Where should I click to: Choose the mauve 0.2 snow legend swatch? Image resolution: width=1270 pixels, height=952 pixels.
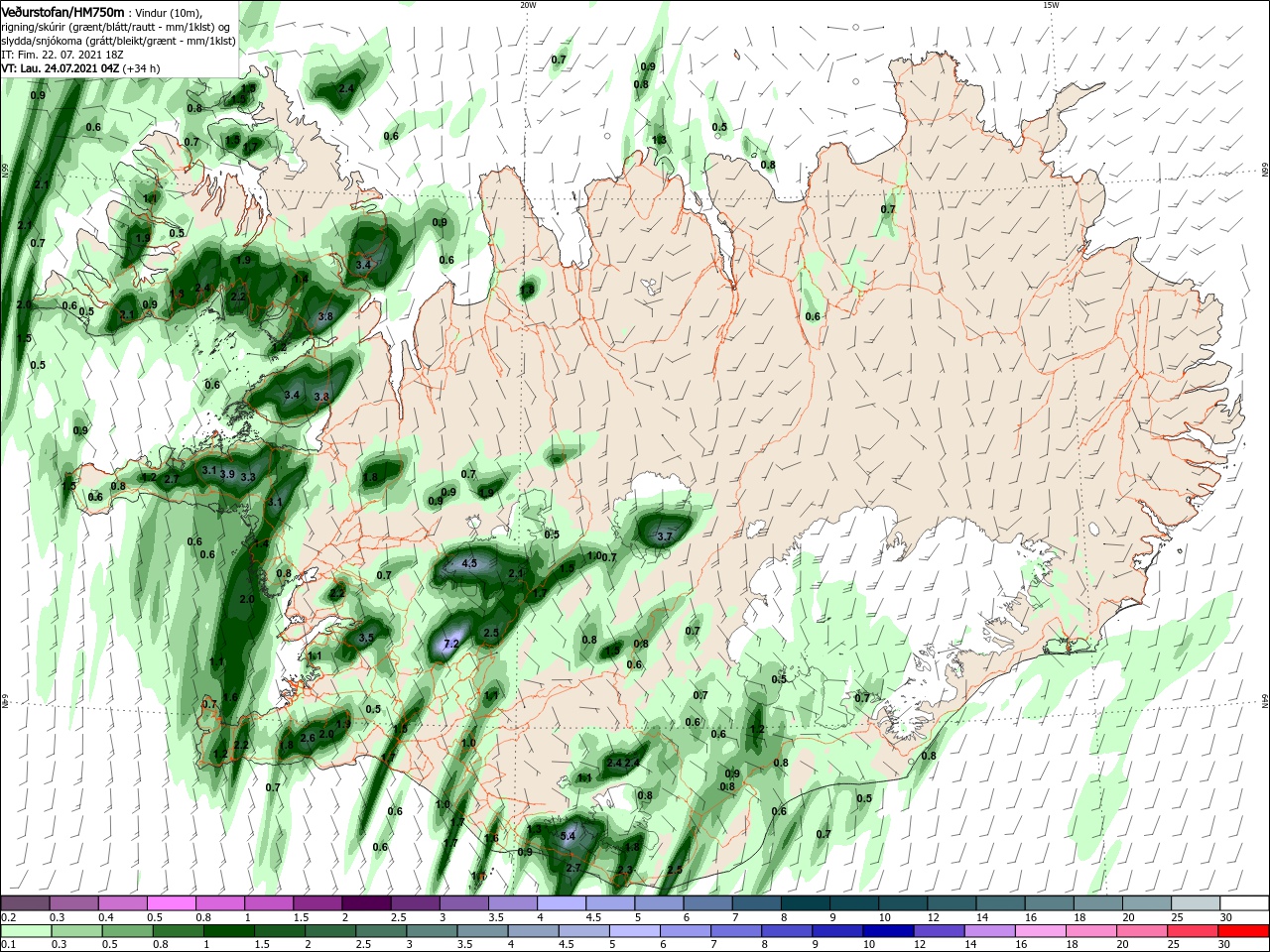coord(26,902)
